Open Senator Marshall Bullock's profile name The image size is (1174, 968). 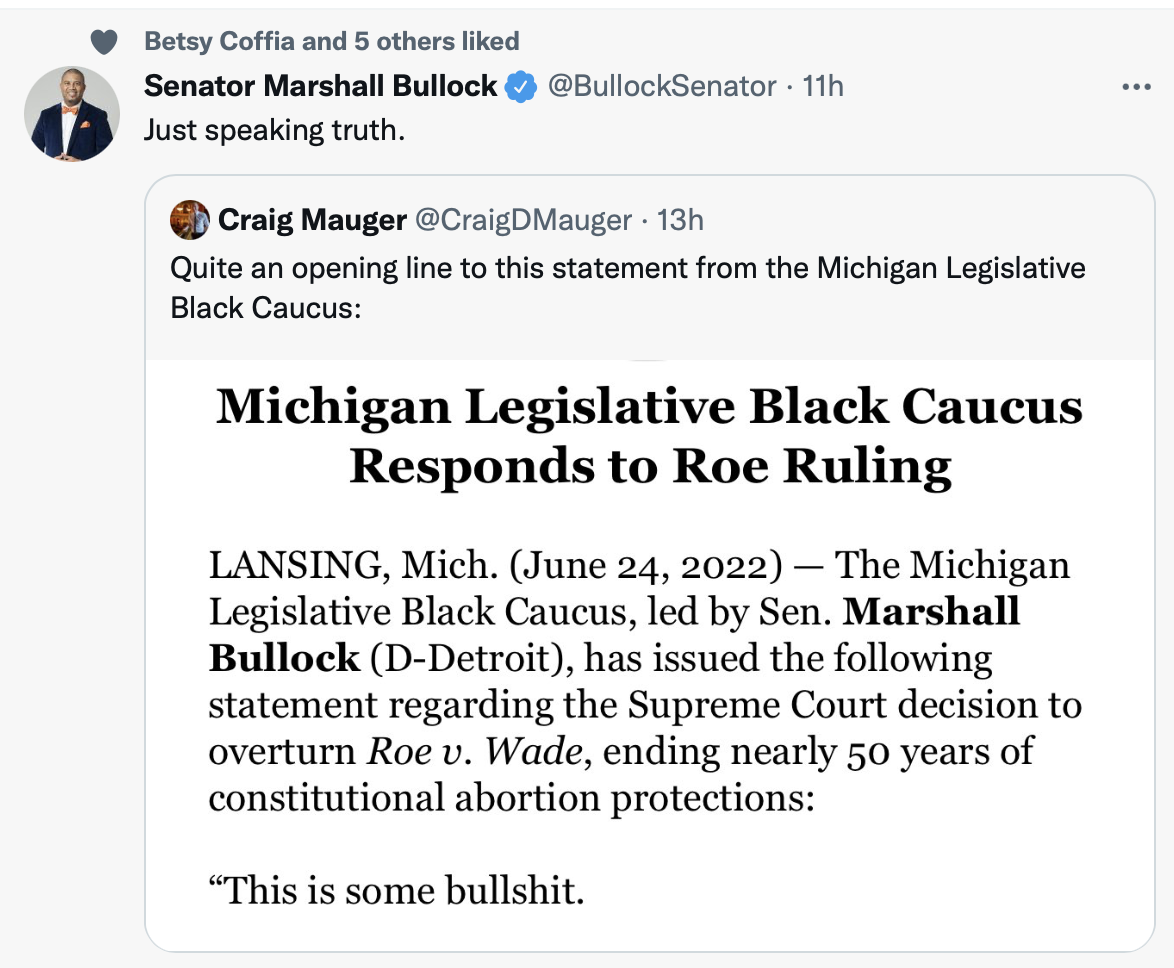click(320, 86)
